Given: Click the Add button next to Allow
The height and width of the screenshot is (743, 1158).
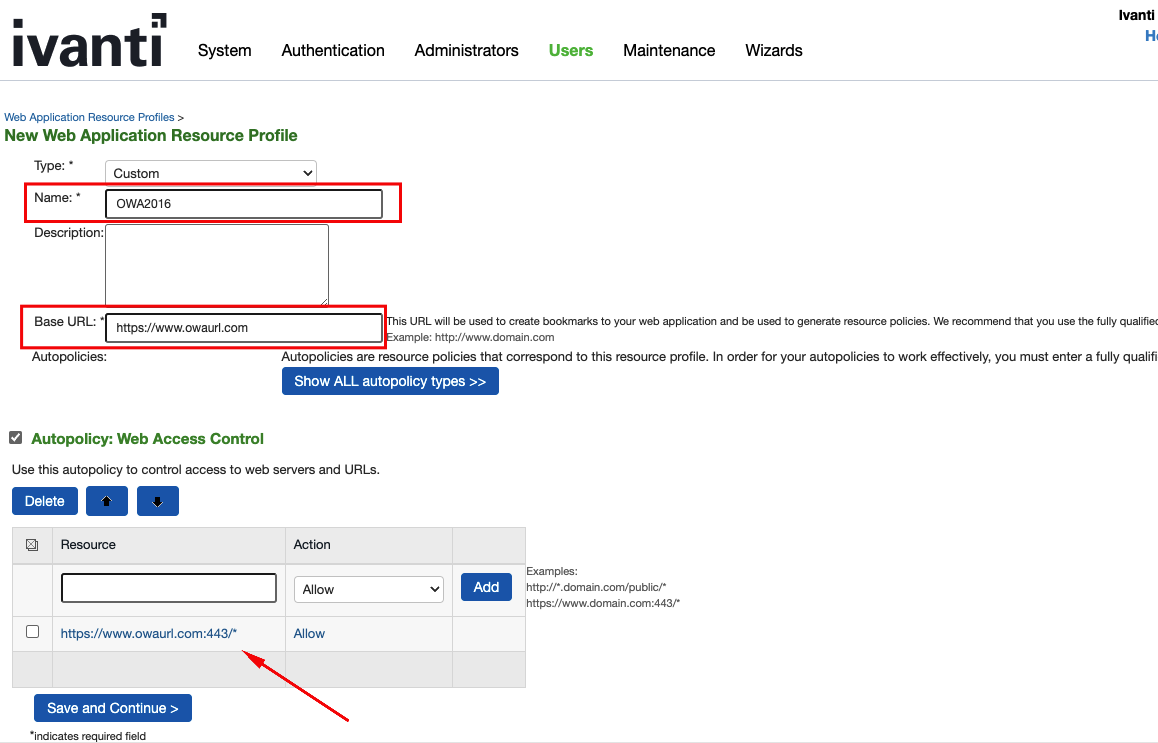Looking at the screenshot, I should pyautogui.click(x=486, y=587).
